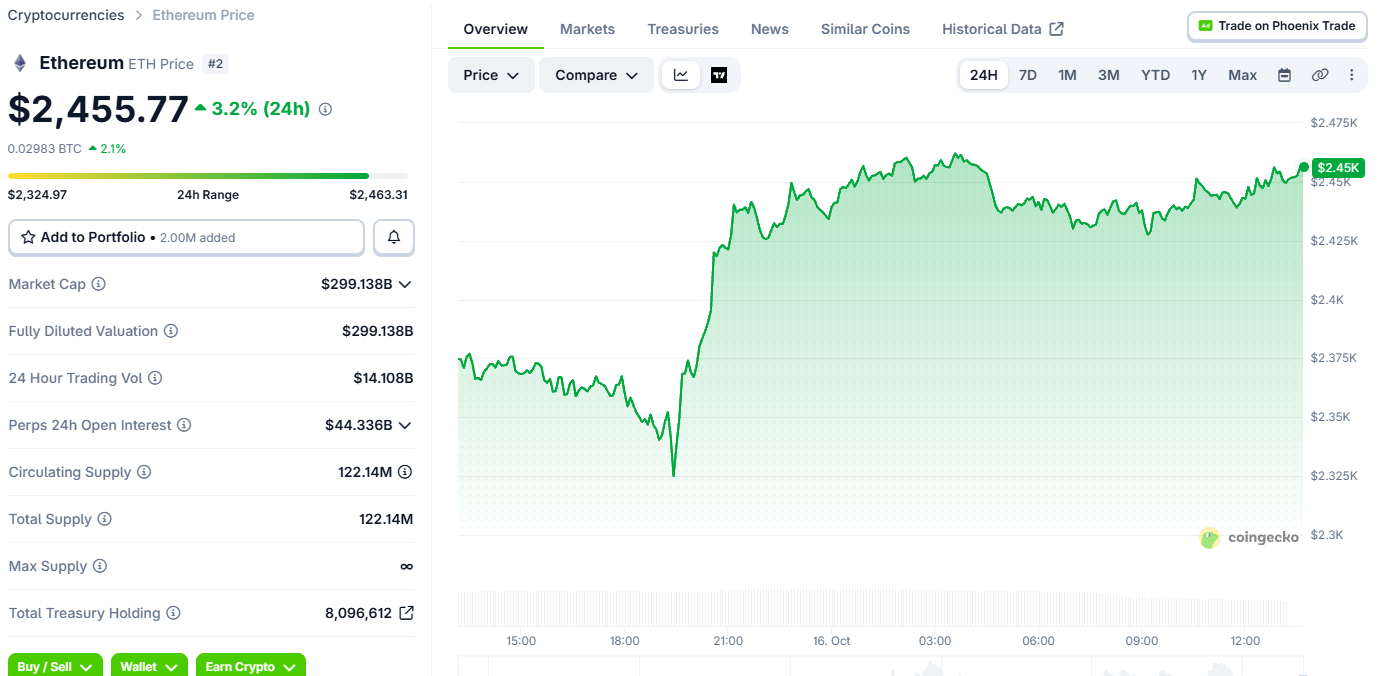Click the star icon in Add to Portfolio
Viewport: 1383px width, 676px height.
(28, 238)
